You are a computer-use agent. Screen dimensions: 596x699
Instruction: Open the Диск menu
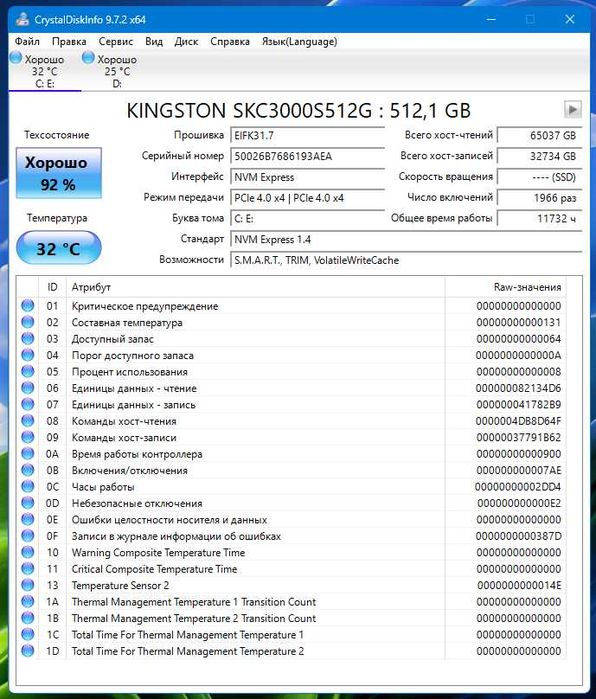click(x=186, y=41)
